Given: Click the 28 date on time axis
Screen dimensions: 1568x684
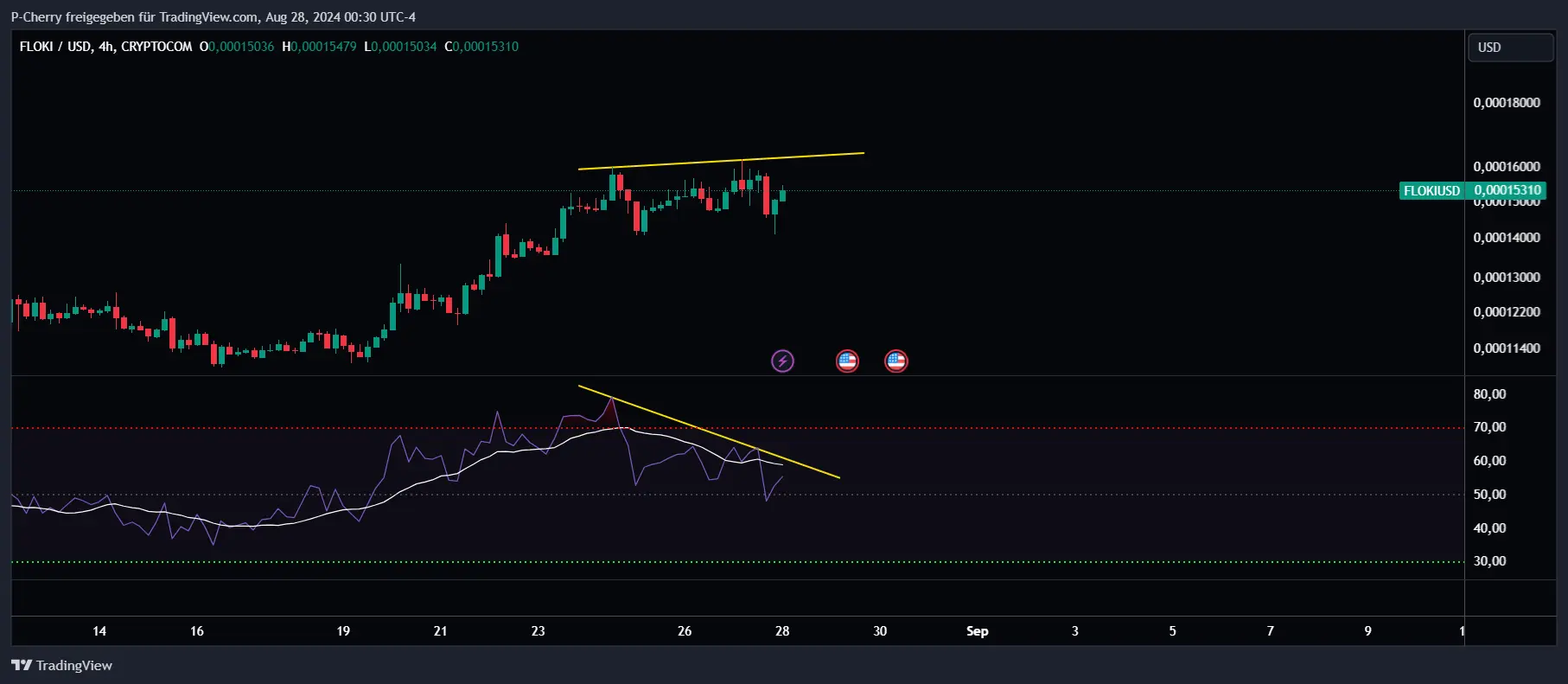Looking at the screenshot, I should pos(782,631).
